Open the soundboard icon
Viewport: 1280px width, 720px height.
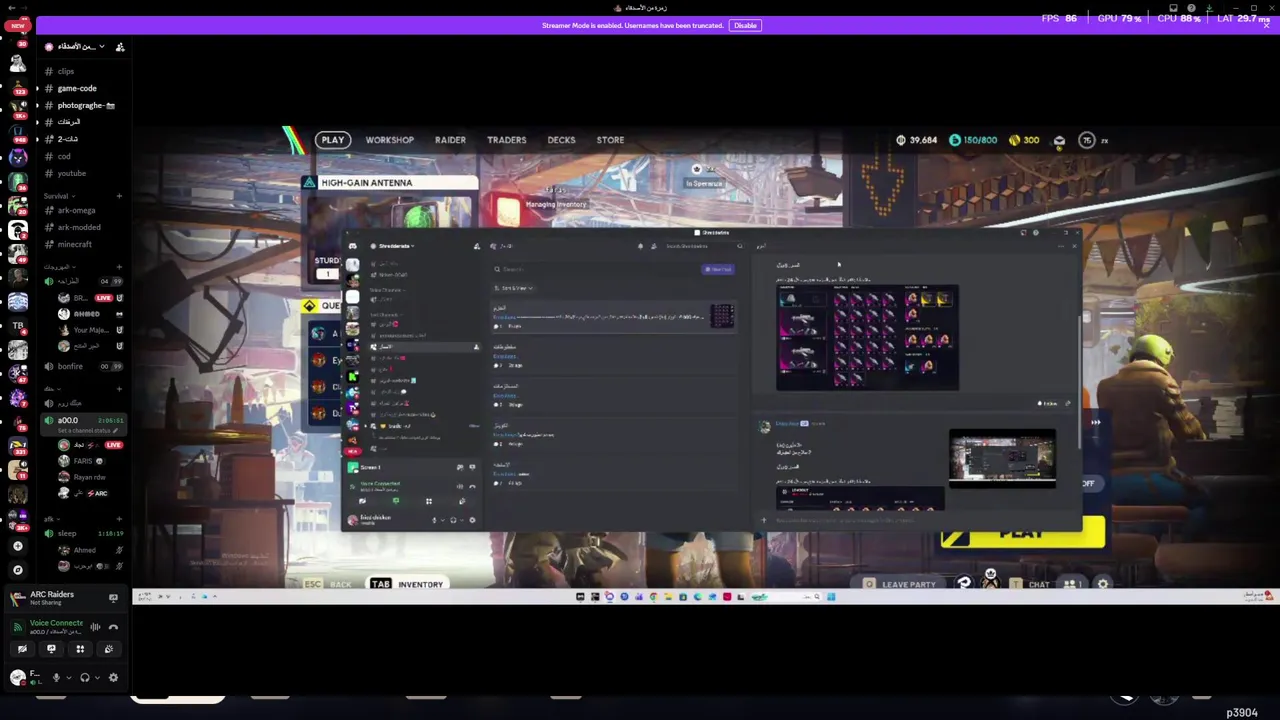[x=109, y=649]
